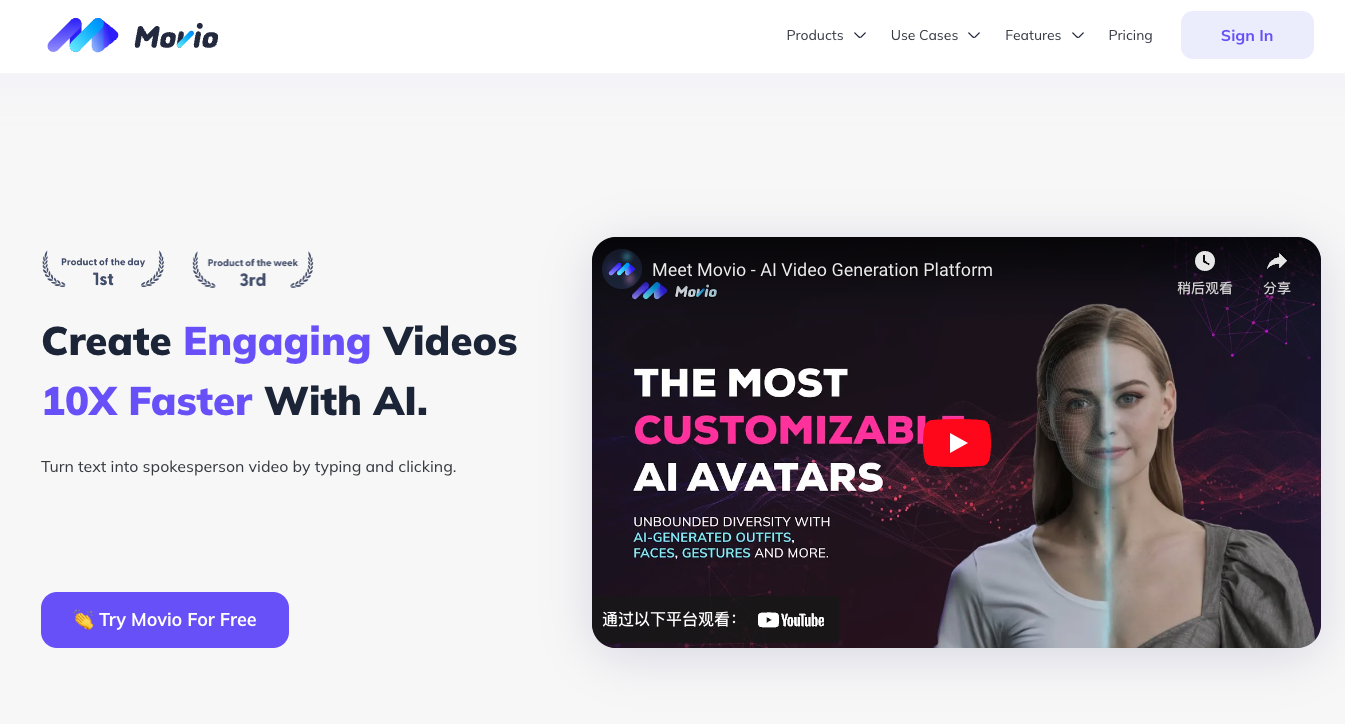Screen dimensions: 1345x724
Task: Open the Use Cases menu
Action: [924, 35]
